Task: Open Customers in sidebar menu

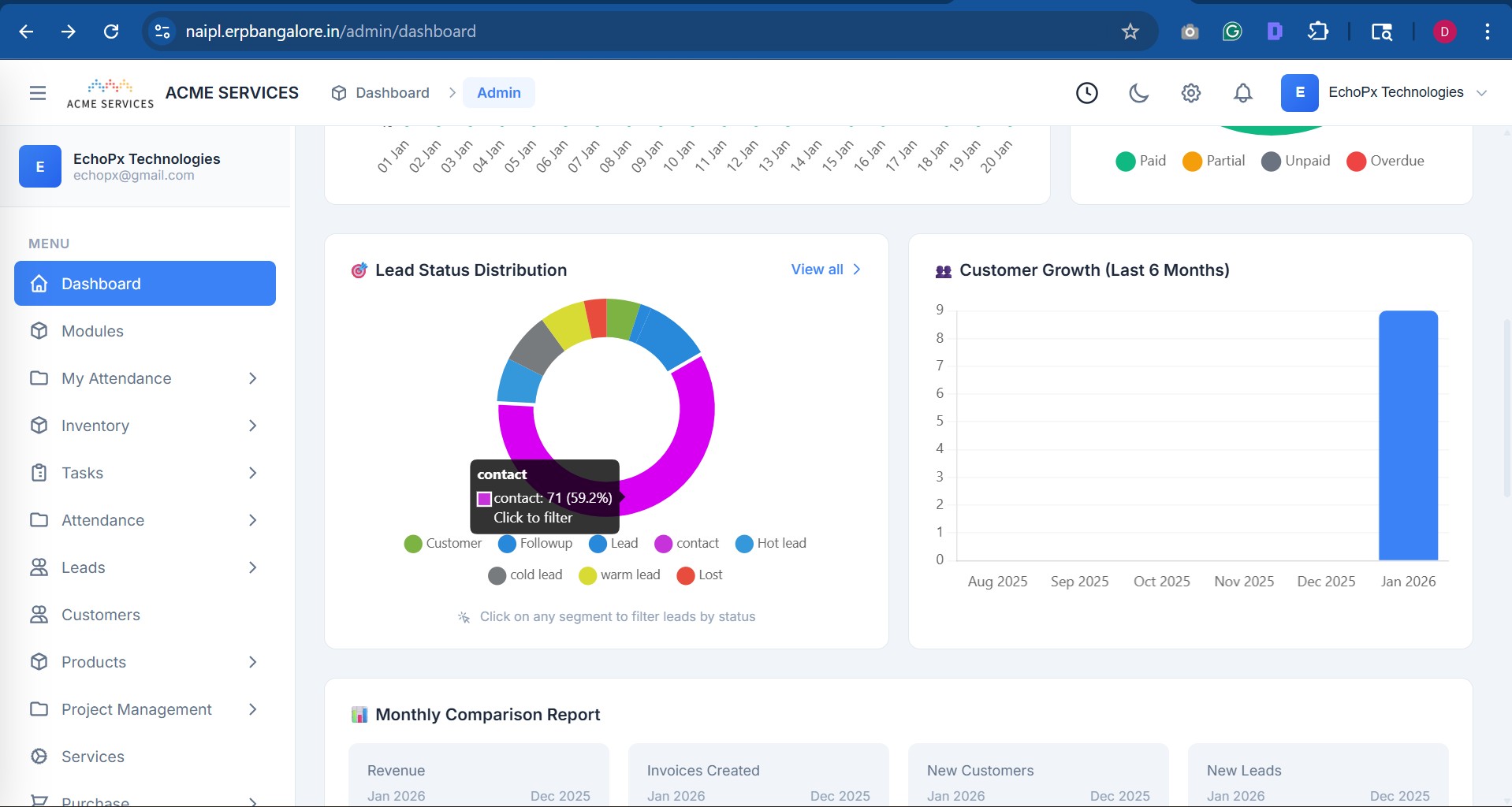Action: 101,615
